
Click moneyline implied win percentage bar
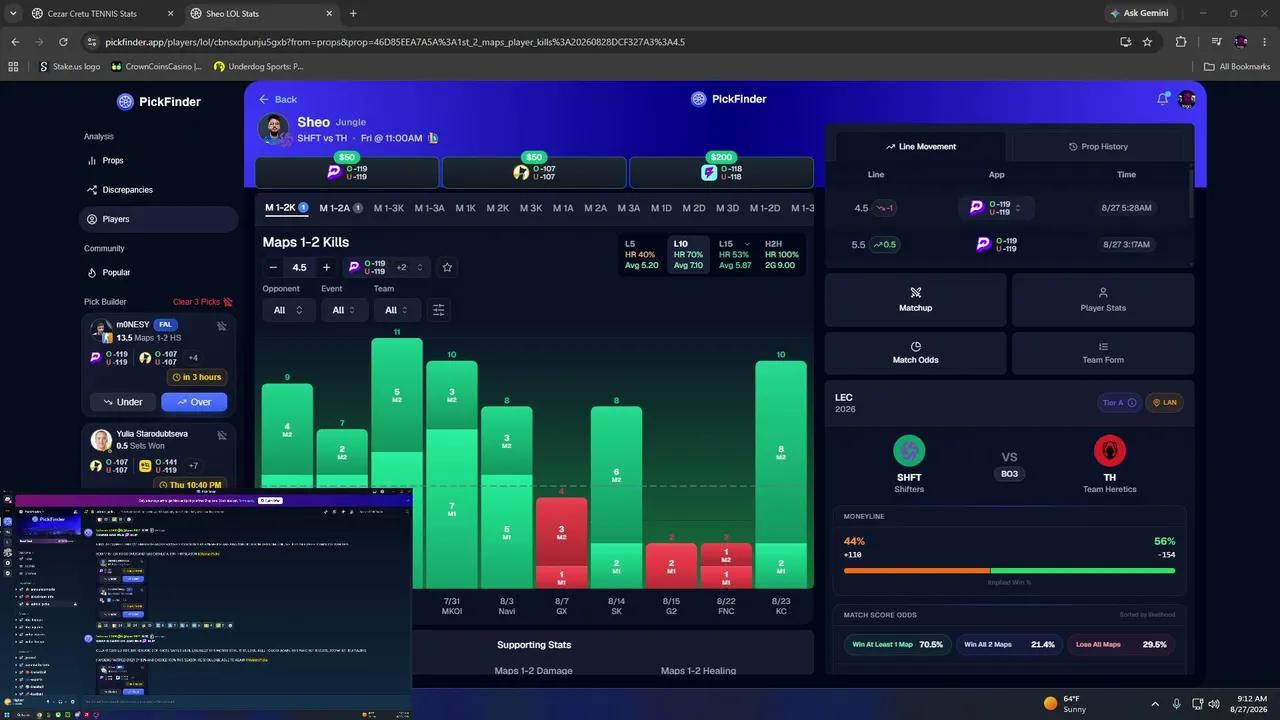[x=1009, y=570]
